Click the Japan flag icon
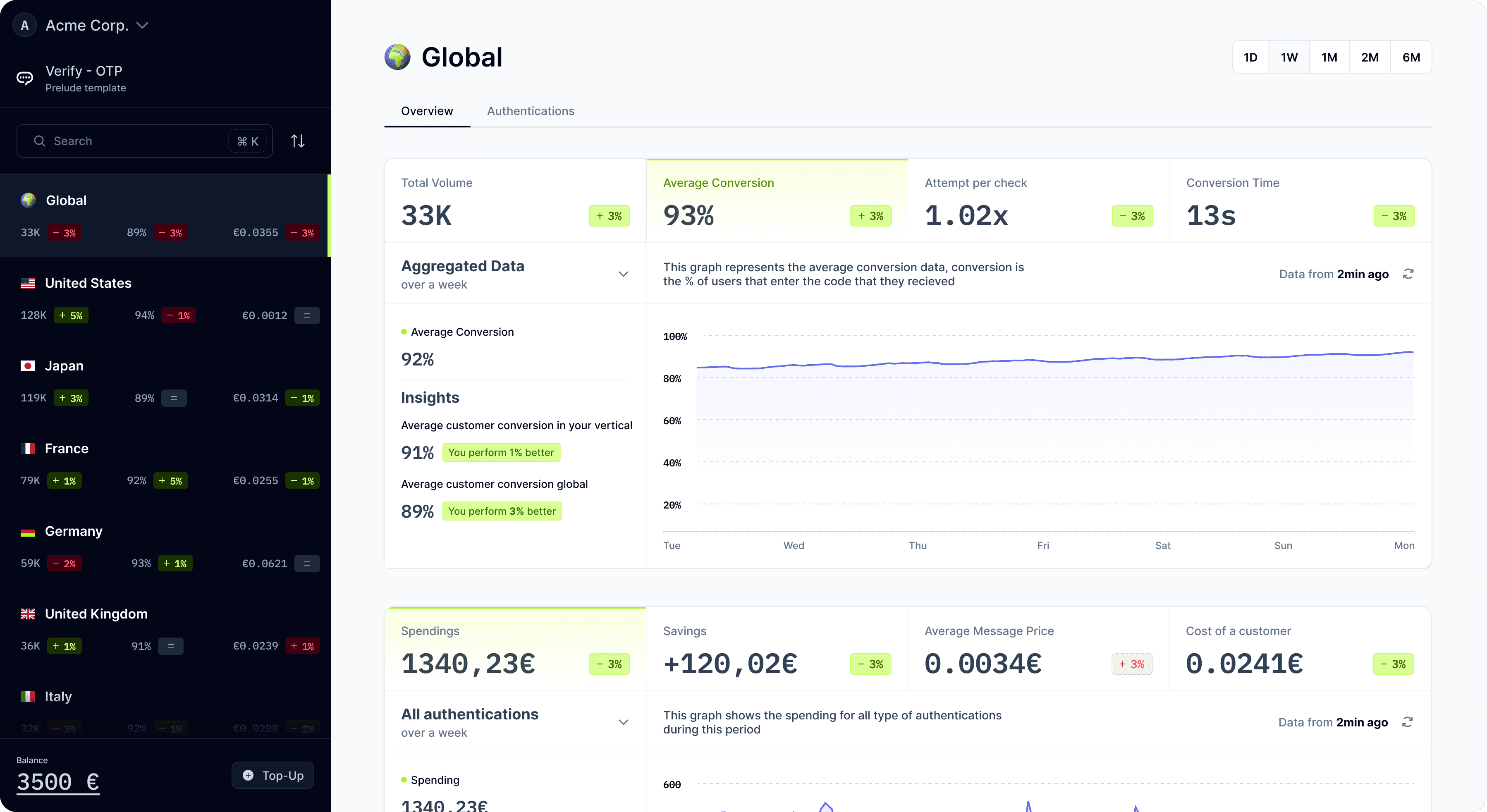This screenshot has height=812, width=1487. point(28,366)
